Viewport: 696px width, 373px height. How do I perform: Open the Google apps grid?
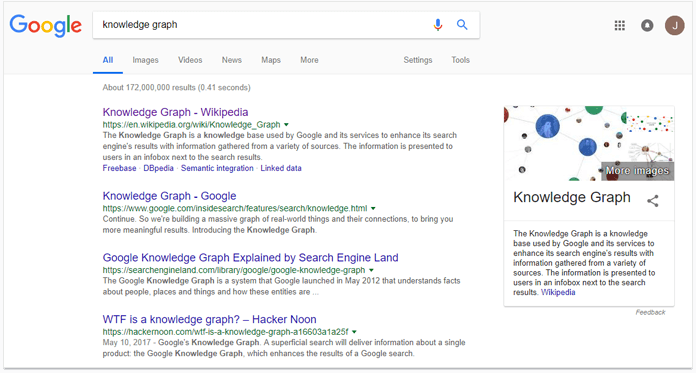(x=620, y=25)
